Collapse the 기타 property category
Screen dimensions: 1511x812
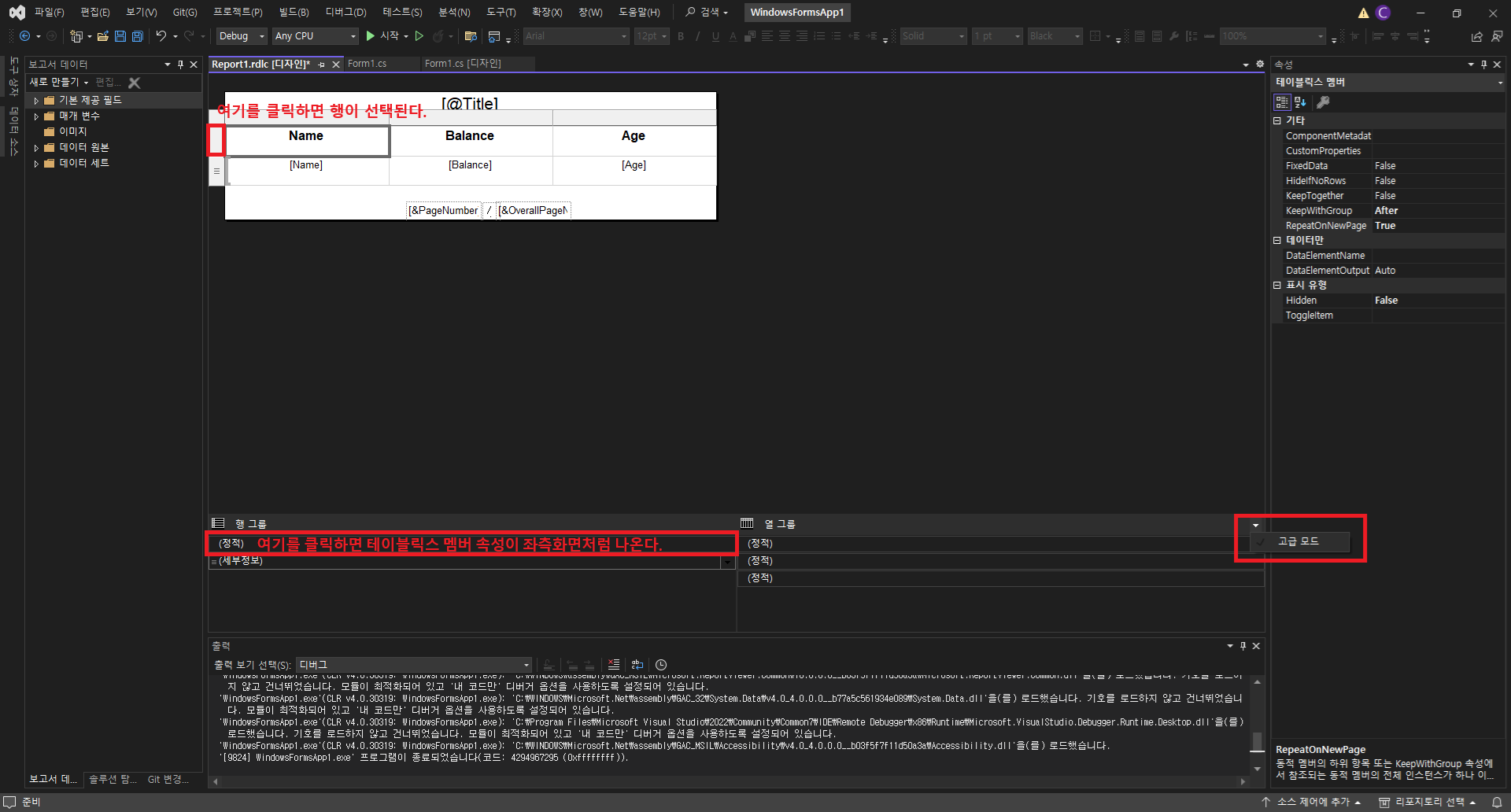(x=1277, y=120)
